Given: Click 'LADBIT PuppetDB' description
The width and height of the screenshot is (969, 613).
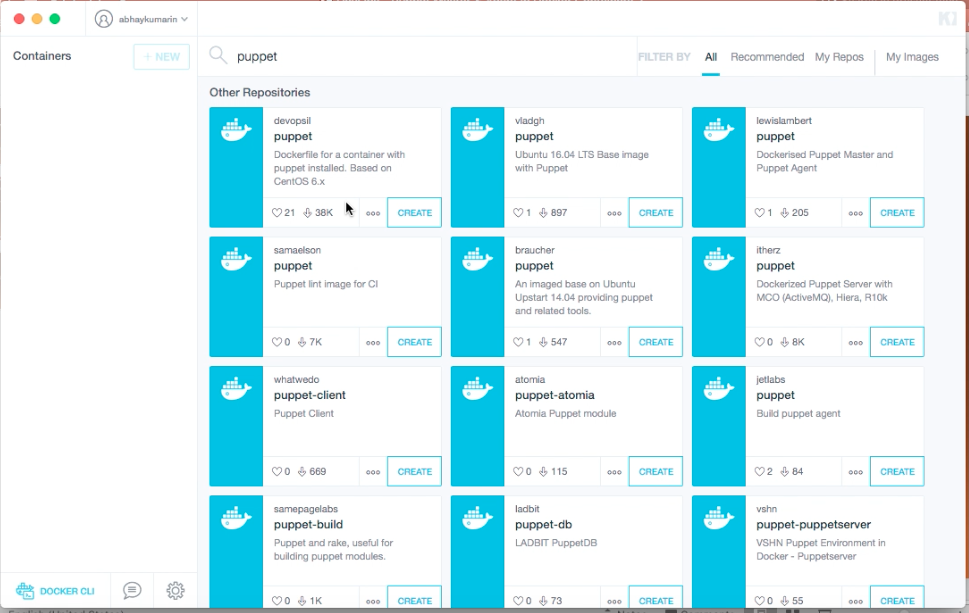Looking at the screenshot, I should pyautogui.click(x=556, y=543).
